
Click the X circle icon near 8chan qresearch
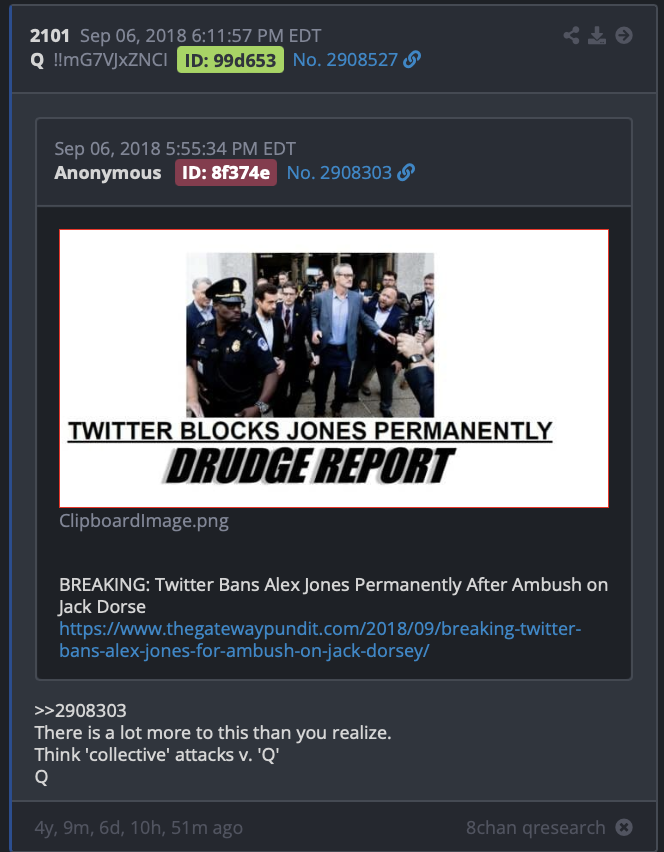click(624, 827)
